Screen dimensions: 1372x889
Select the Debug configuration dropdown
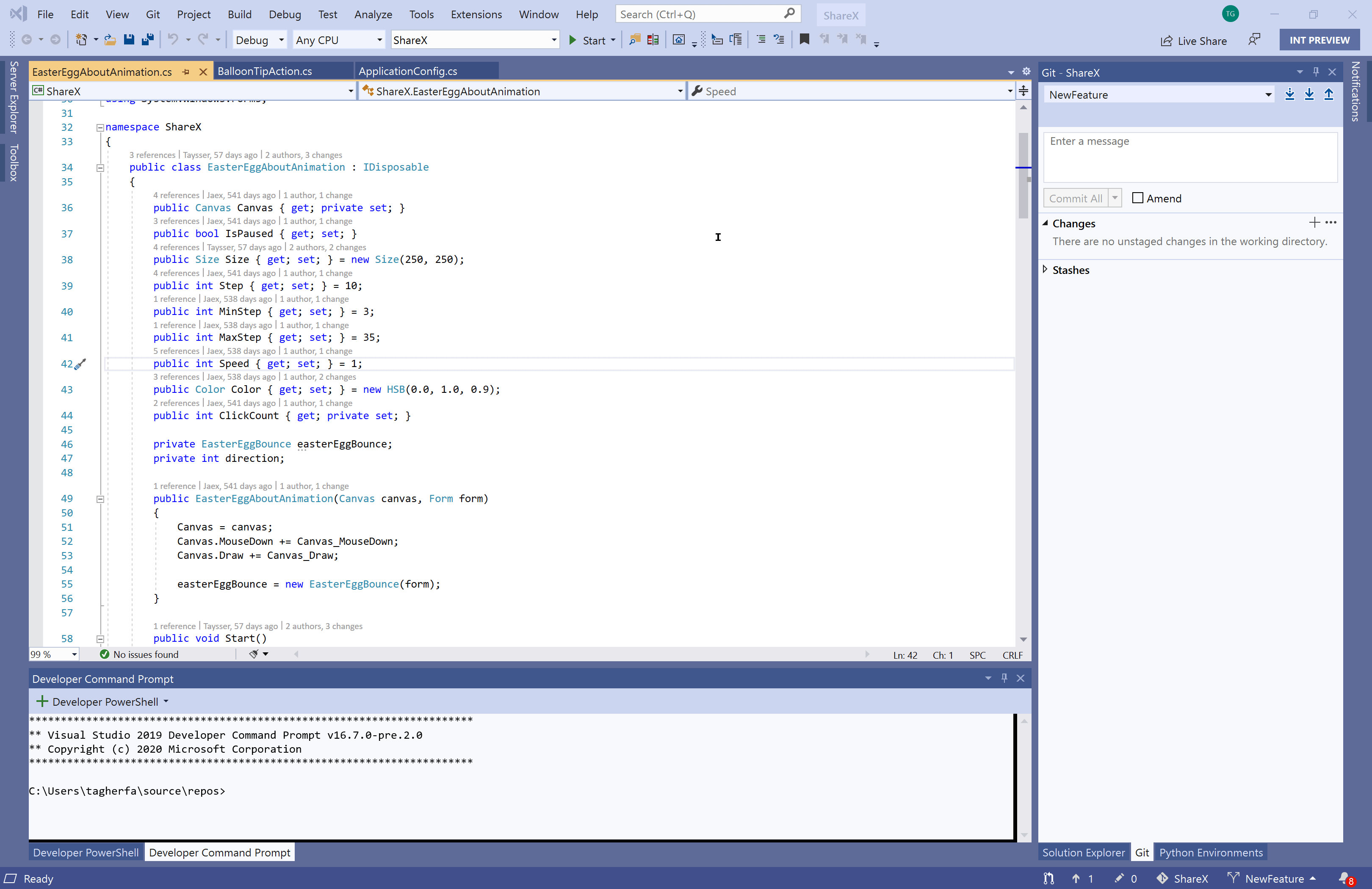(x=256, y=39)
